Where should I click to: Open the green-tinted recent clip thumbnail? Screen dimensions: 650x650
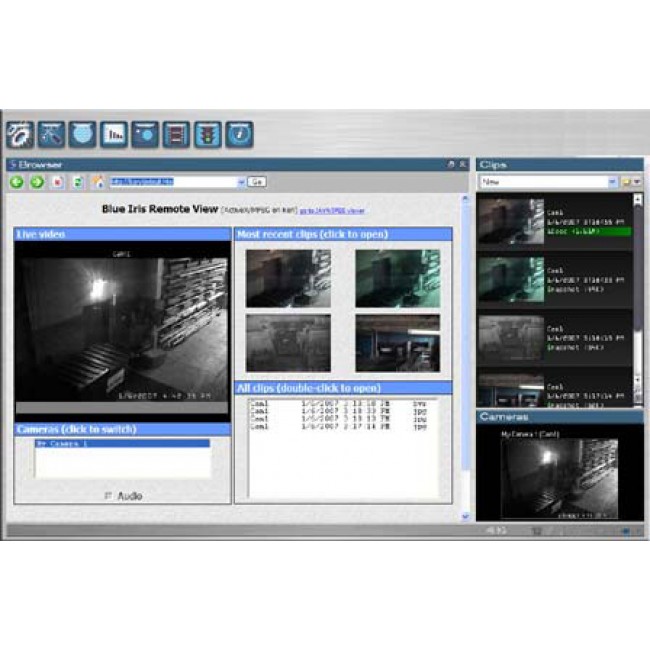coord(398,279)
